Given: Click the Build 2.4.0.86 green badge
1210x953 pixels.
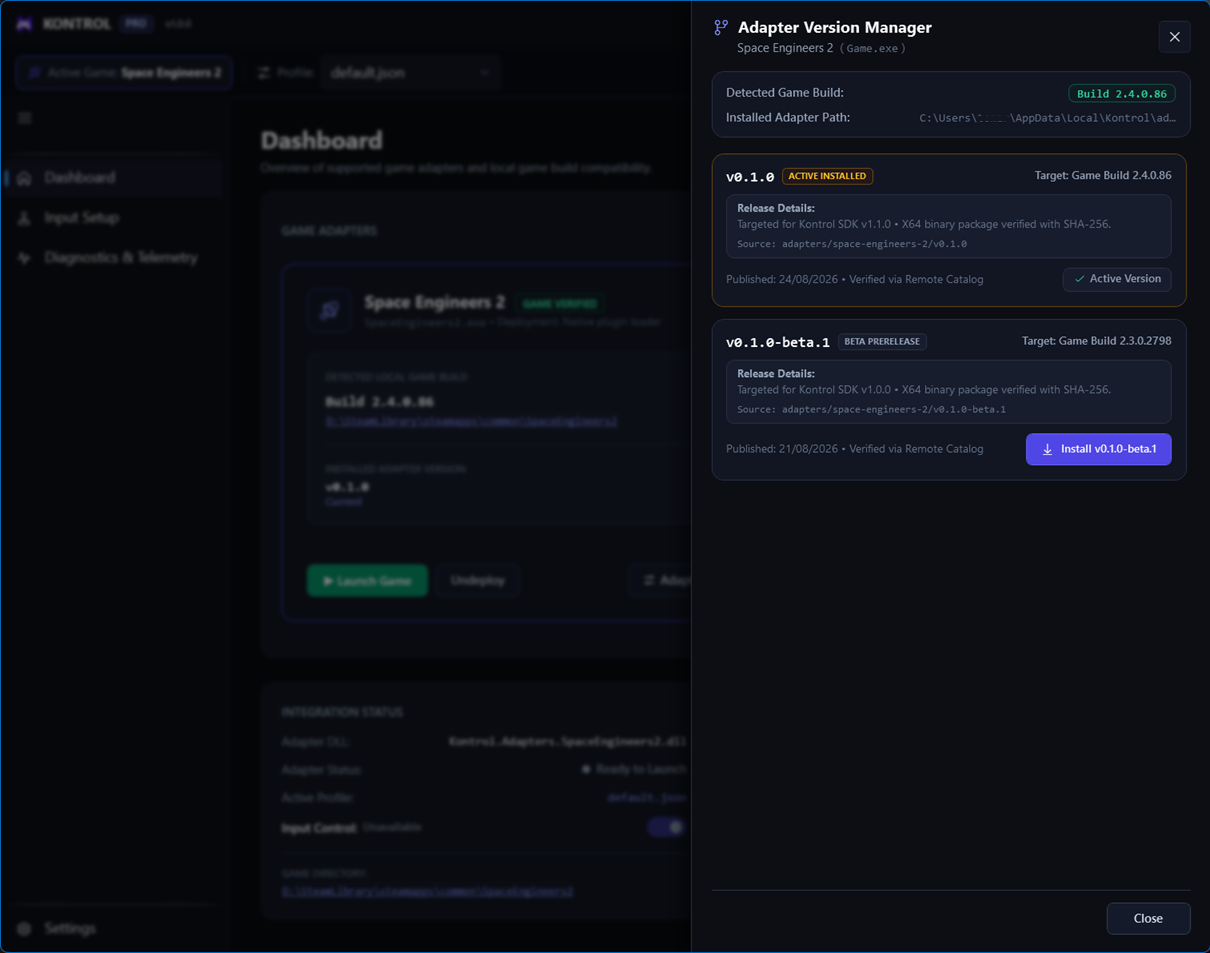Looking at the screenshot, I should click(x=1122, y=94).
